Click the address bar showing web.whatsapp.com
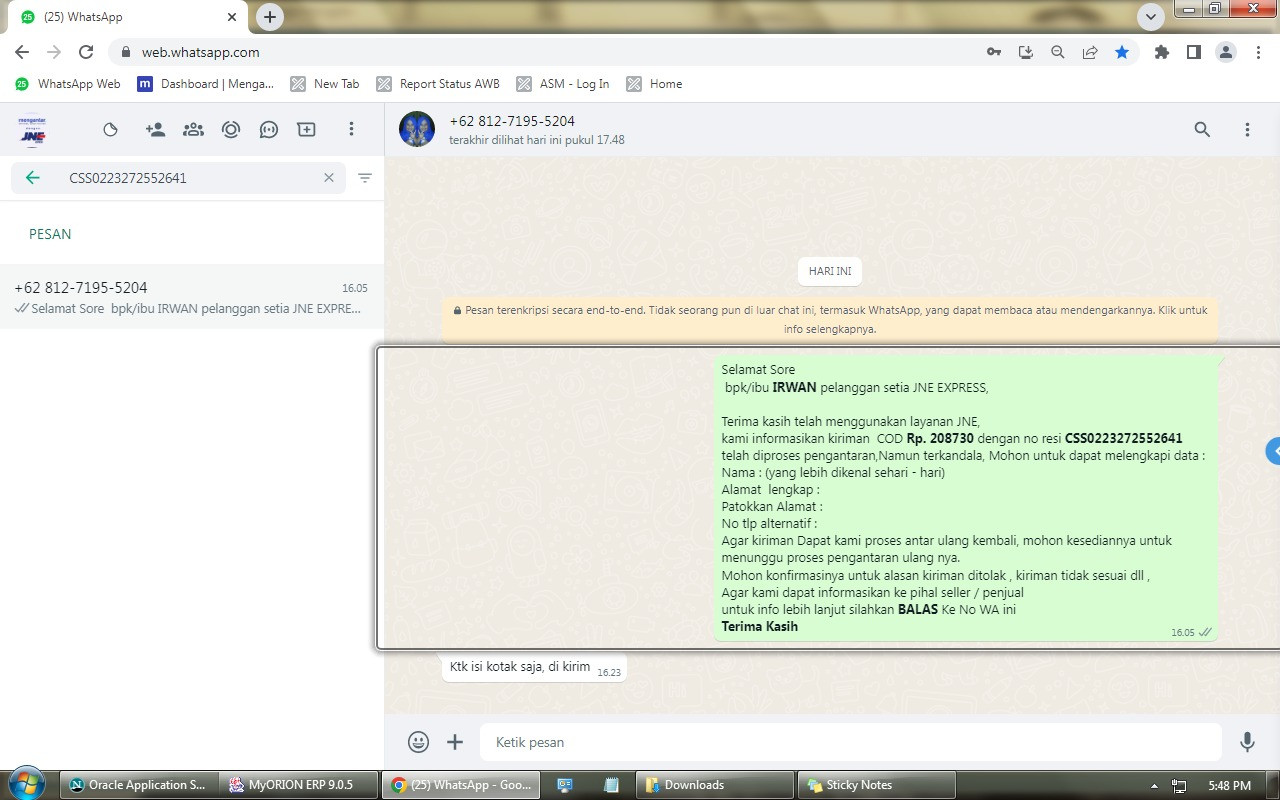The height and width of the screenshot is (800, 1280). (x=540, y=52)
